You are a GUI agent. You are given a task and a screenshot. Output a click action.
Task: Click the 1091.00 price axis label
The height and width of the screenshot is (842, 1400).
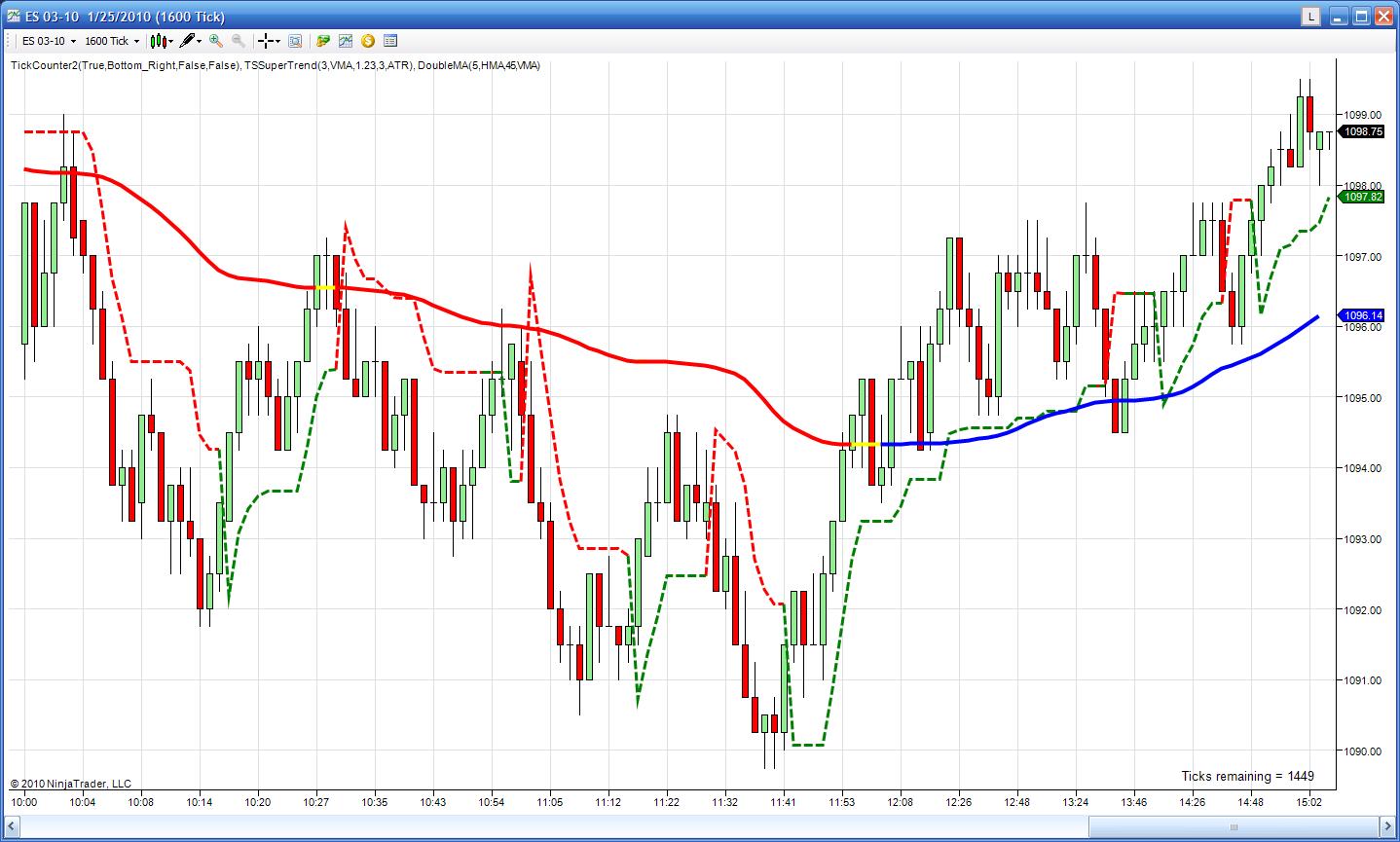1363,680
